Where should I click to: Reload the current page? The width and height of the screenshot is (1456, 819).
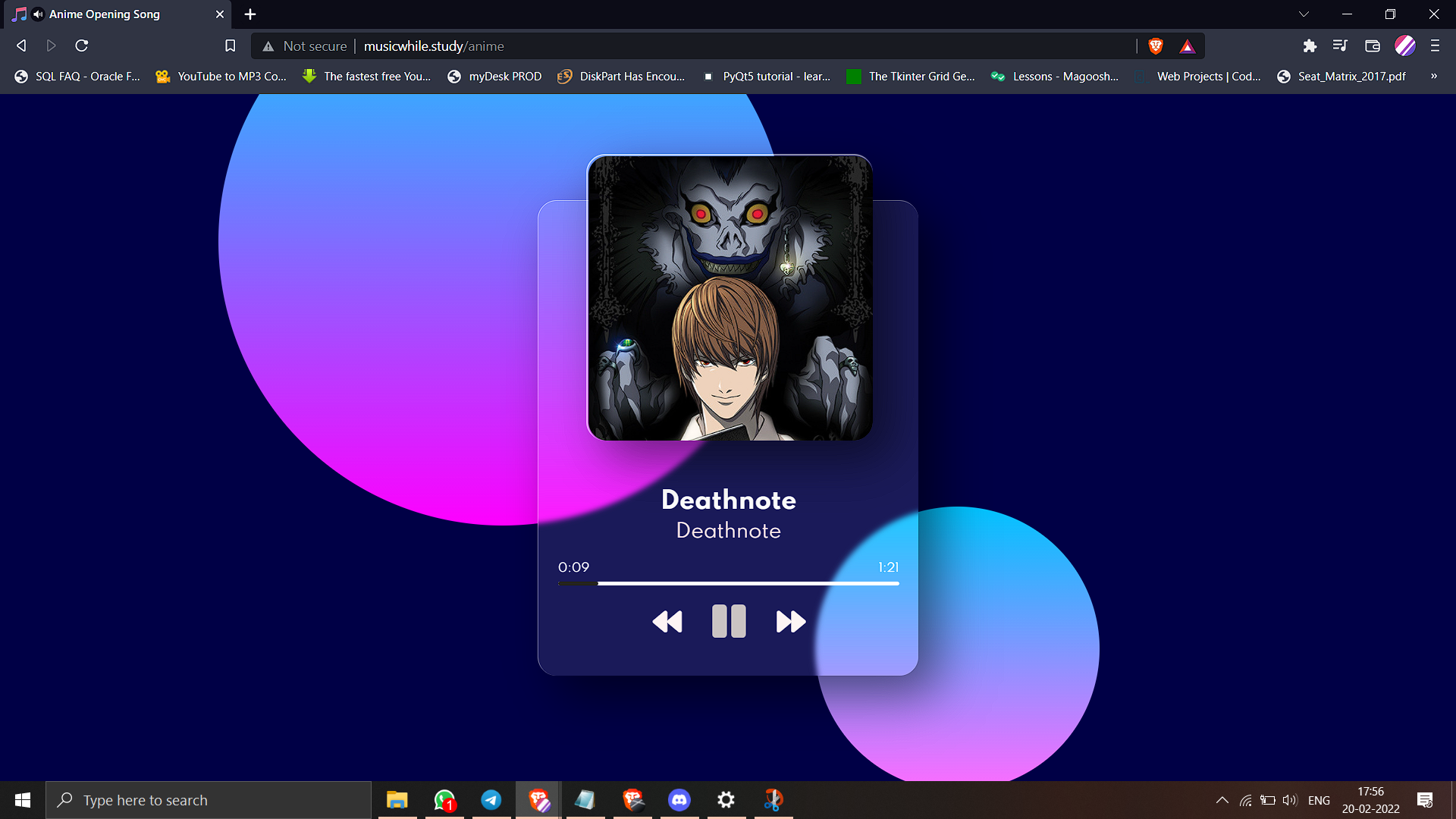click(82, 46)
